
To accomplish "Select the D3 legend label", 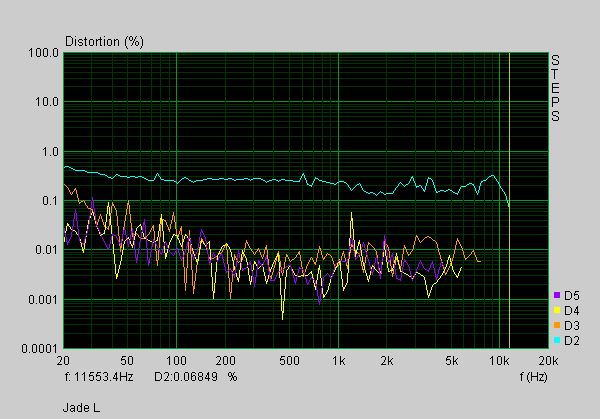I will click(572, 326).
